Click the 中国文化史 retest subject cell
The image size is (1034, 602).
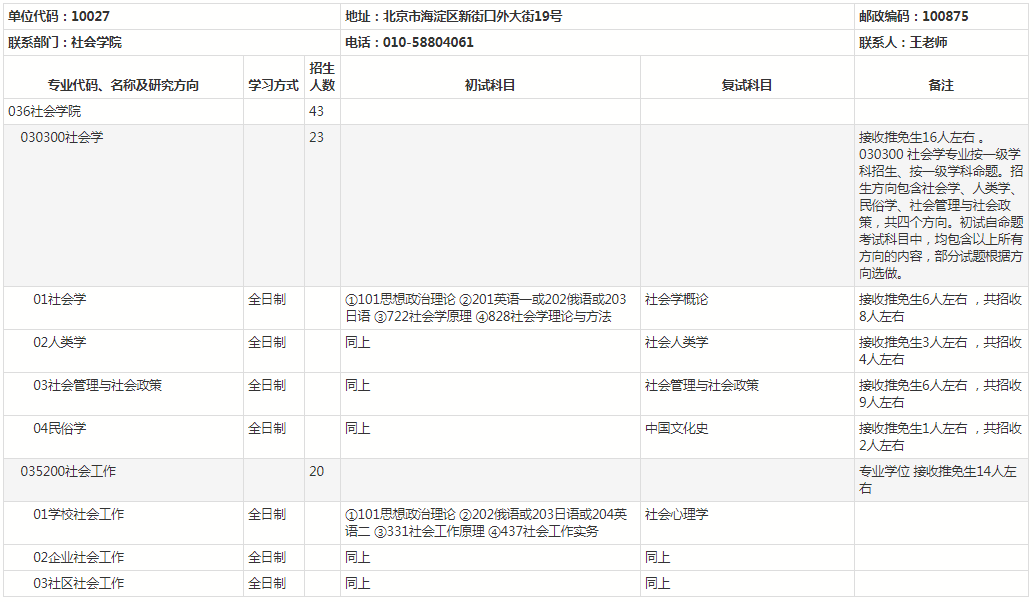pos(677,428)
